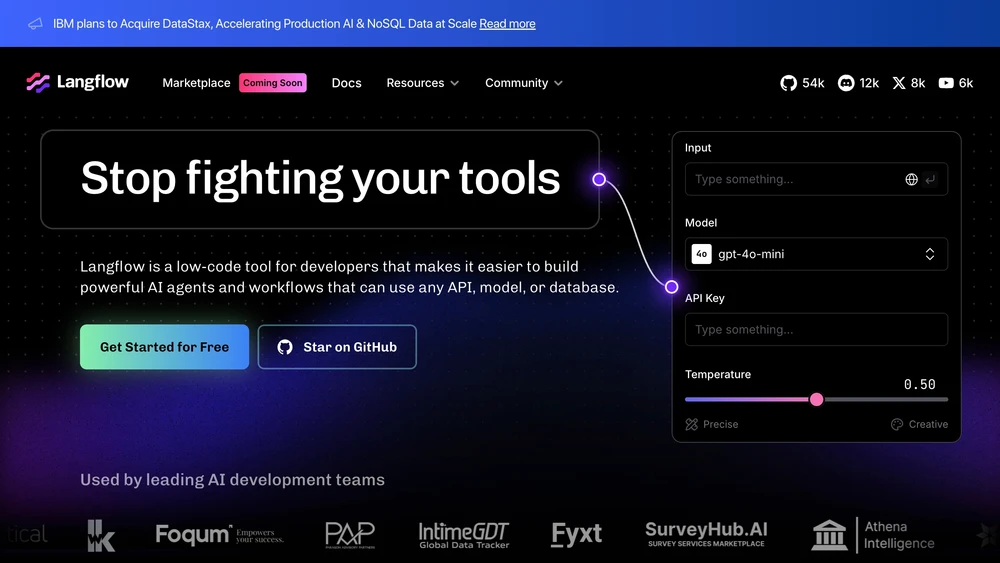Click the globe icon in Input field

911,180
